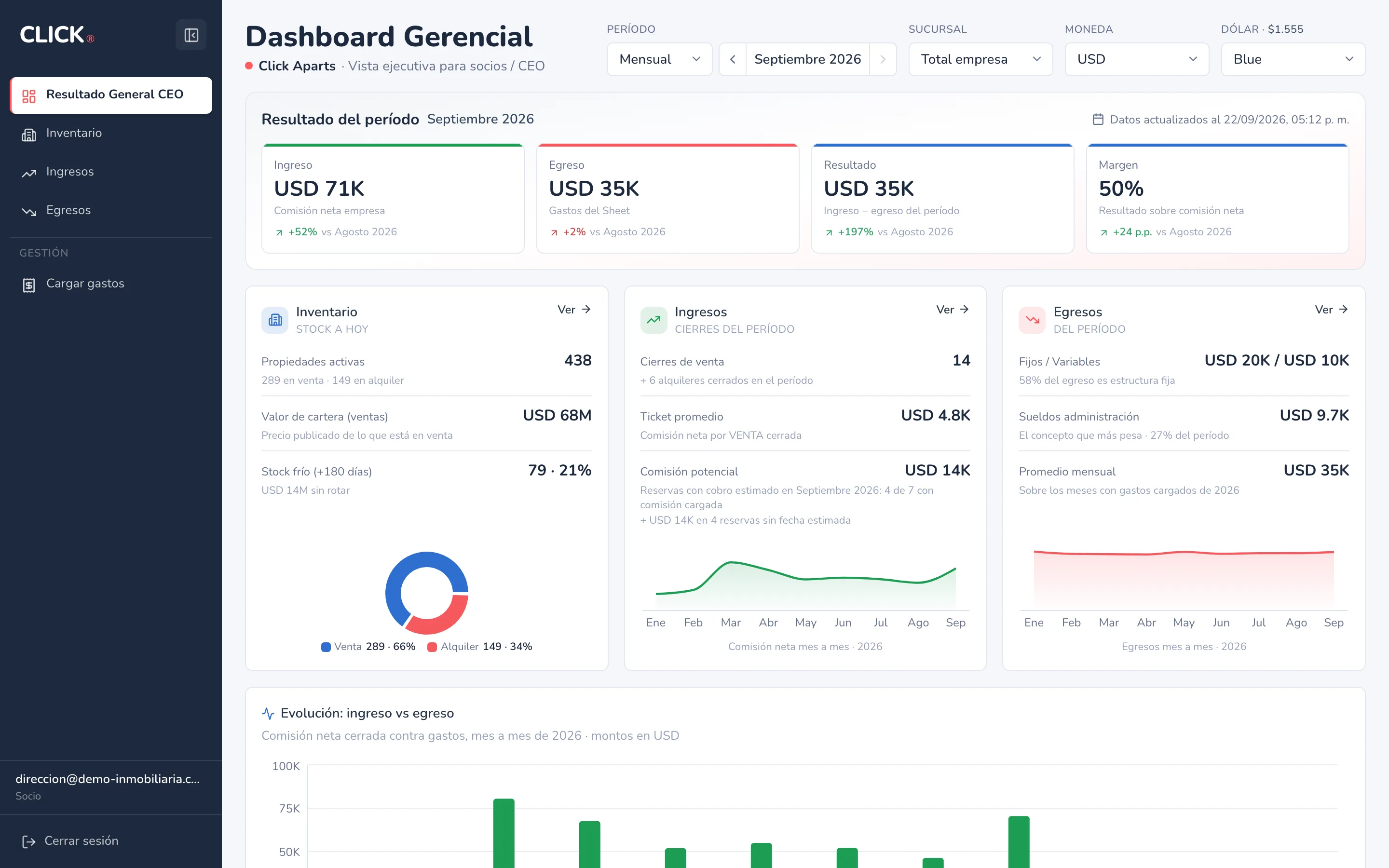
Task: Open the Sucursal Total empresa dropdown
Action: pos(980,59)
